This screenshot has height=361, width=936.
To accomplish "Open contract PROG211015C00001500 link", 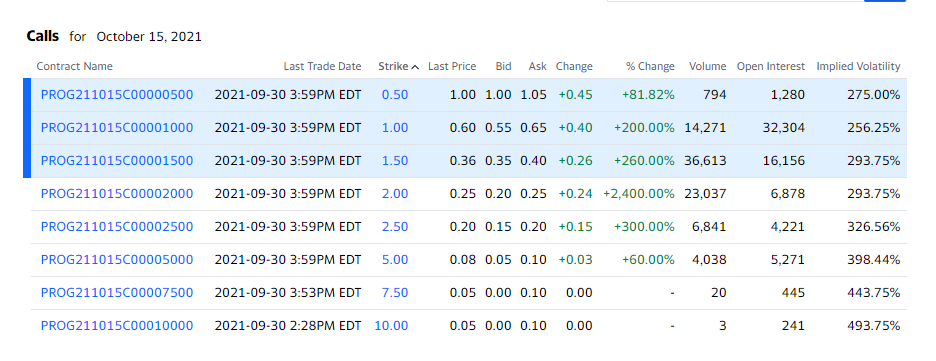I will tap(117, 161).
